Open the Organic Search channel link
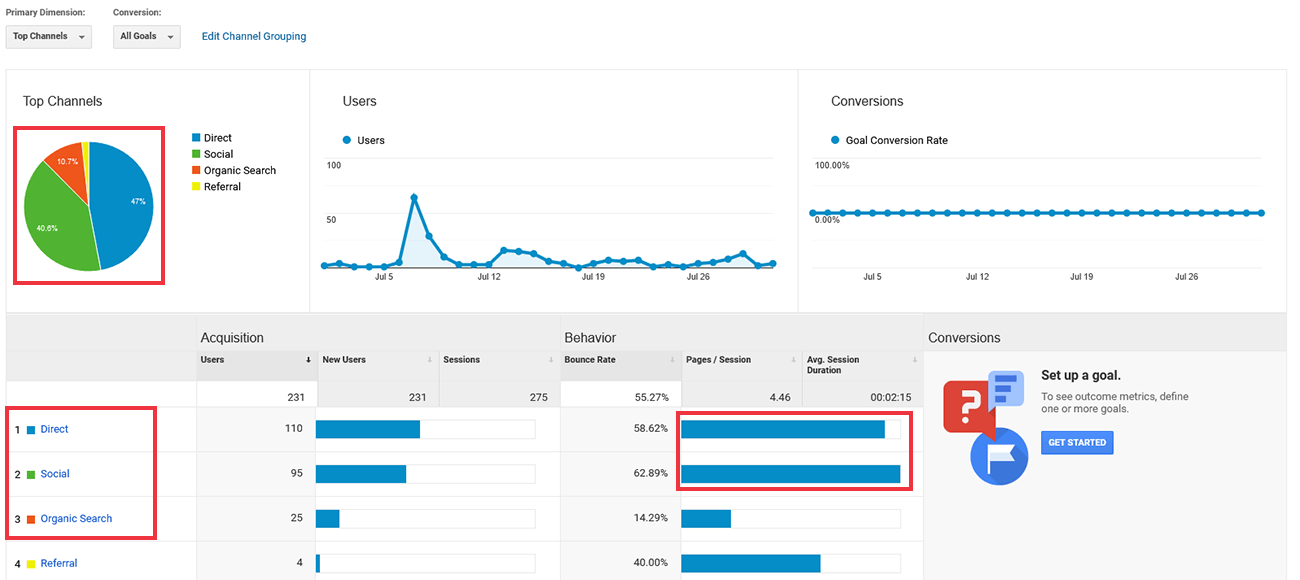The image size is (1300, 580). (x=76, y=519)
